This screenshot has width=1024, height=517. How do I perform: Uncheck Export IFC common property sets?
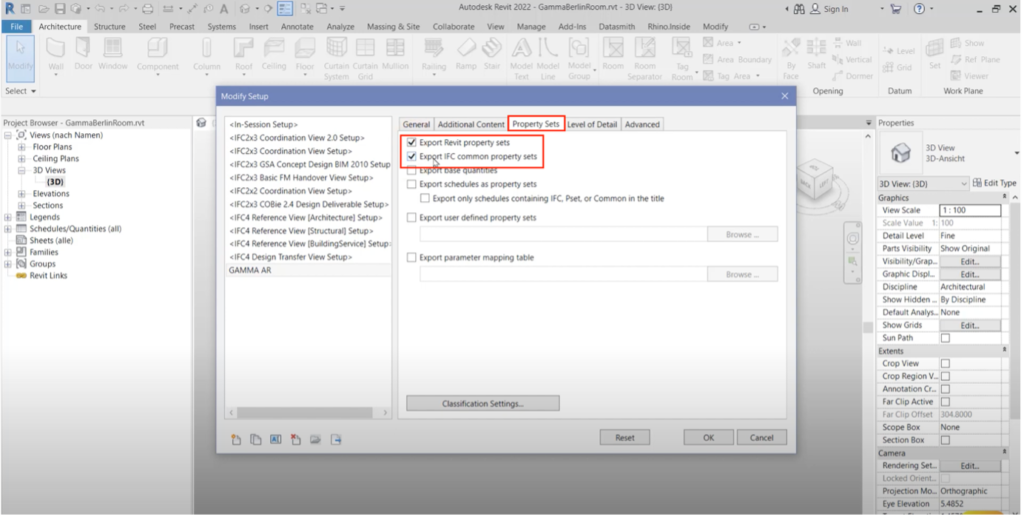(x=411, y=157)
